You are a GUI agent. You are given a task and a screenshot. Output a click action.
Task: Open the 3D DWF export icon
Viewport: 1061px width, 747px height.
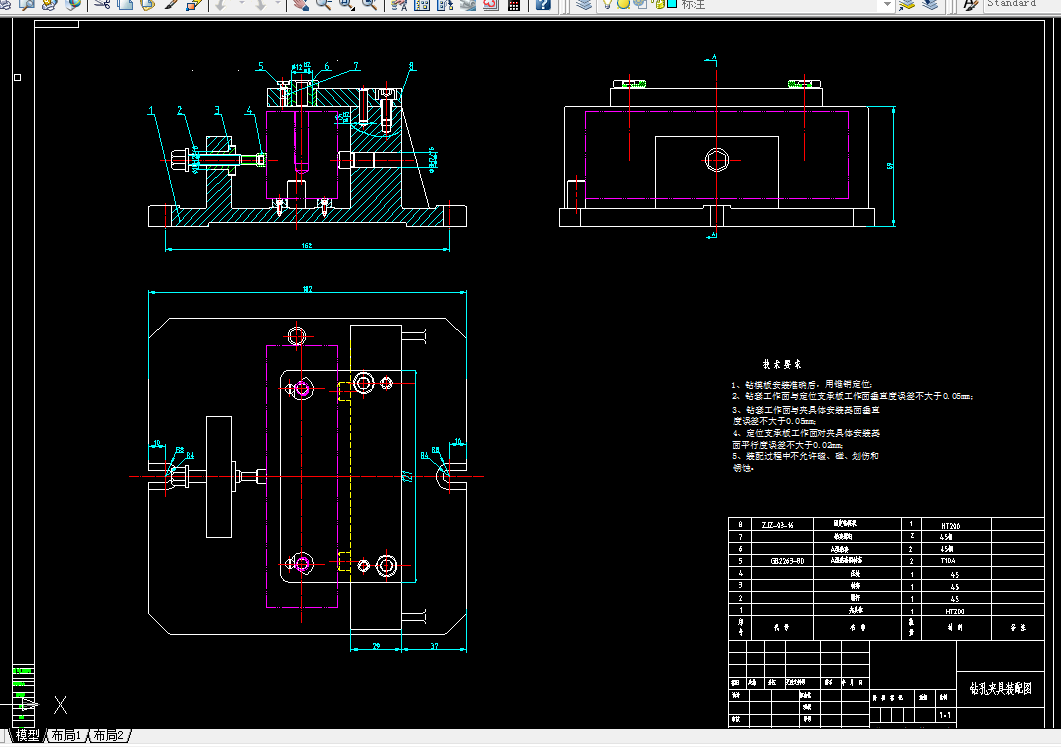[x=72, y=4]
